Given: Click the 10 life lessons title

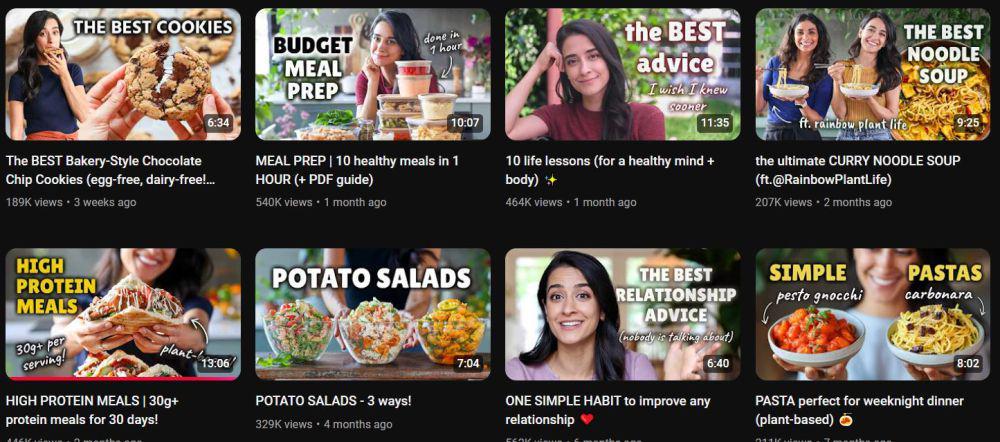Looking at the screenshot, I should coord(610,170).
